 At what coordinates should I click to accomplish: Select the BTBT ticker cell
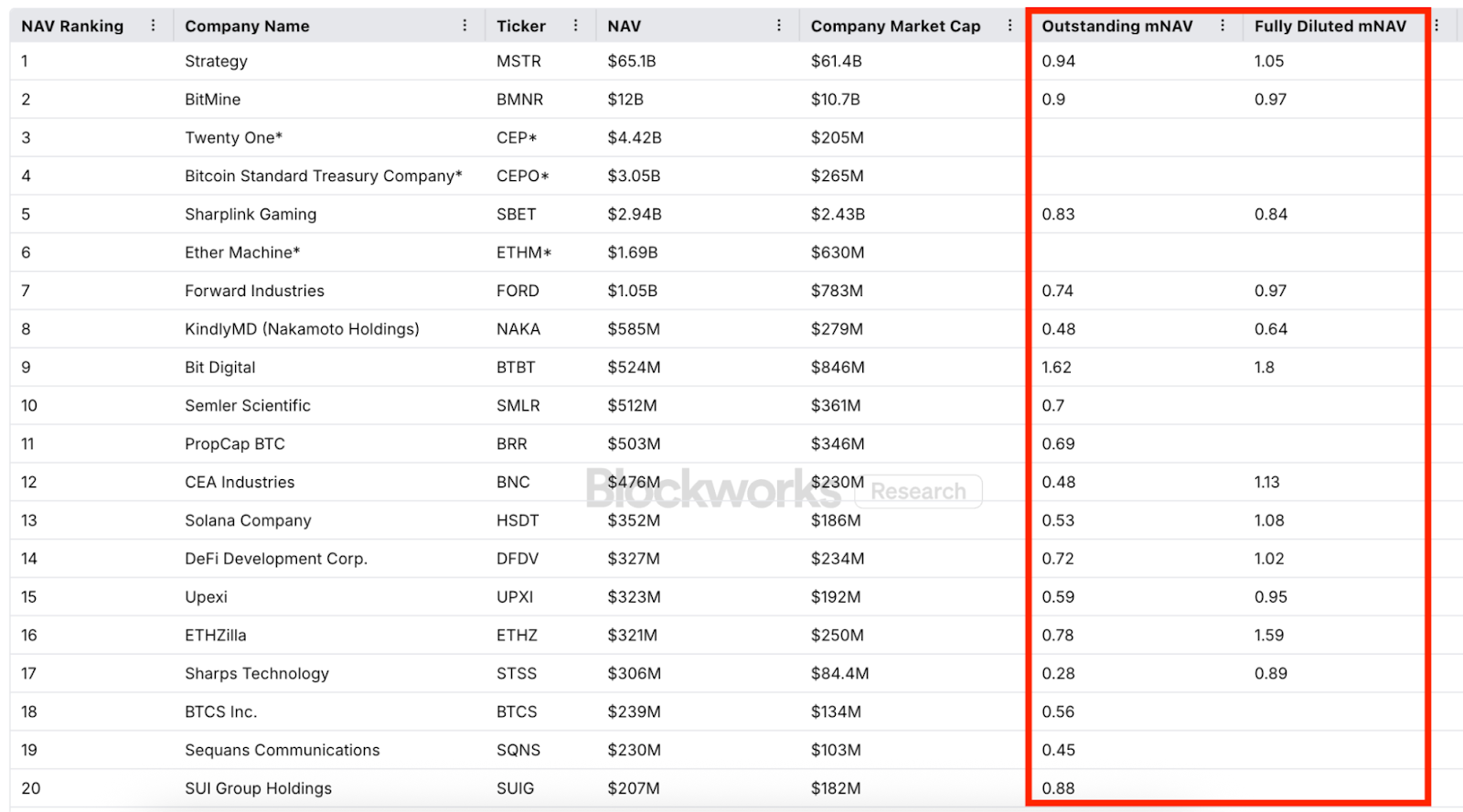516,368
